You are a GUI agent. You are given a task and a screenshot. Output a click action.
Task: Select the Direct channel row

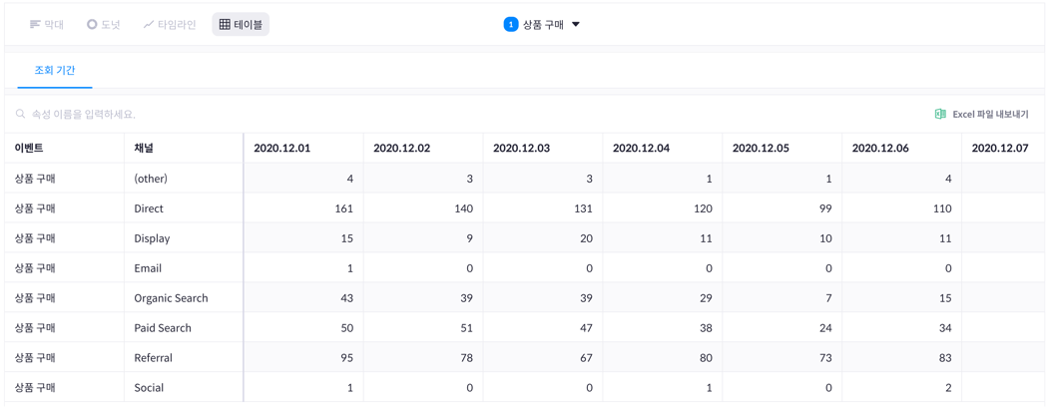click(148, 209)
